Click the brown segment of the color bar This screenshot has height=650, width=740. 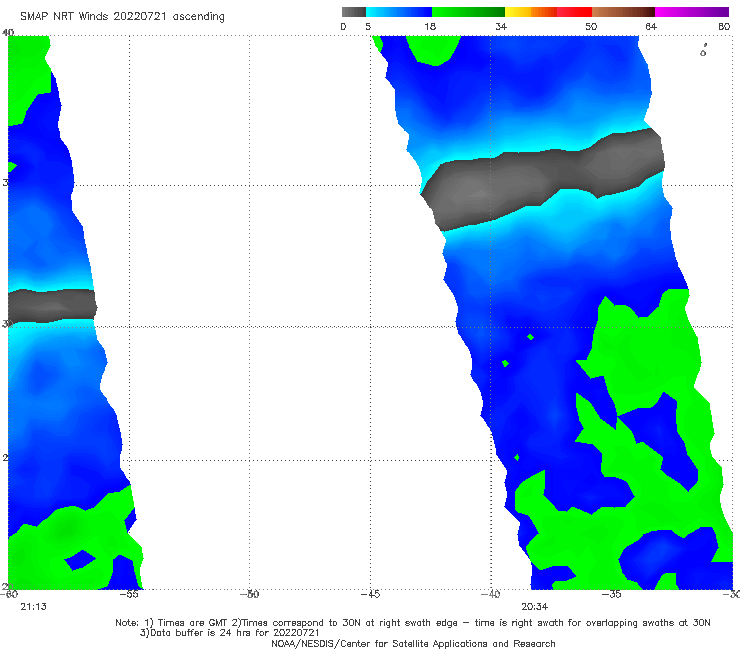(623, 12)
